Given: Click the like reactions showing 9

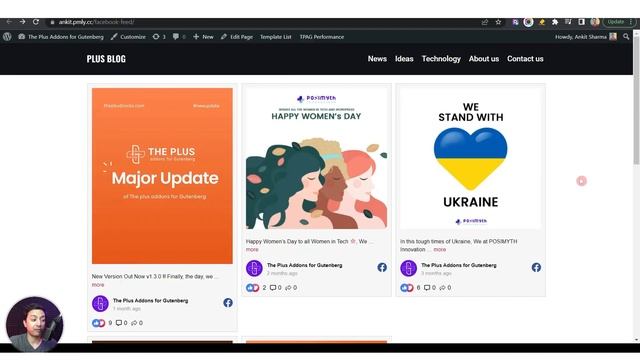Looking at the screenshot, I should [x=102, y=323].
